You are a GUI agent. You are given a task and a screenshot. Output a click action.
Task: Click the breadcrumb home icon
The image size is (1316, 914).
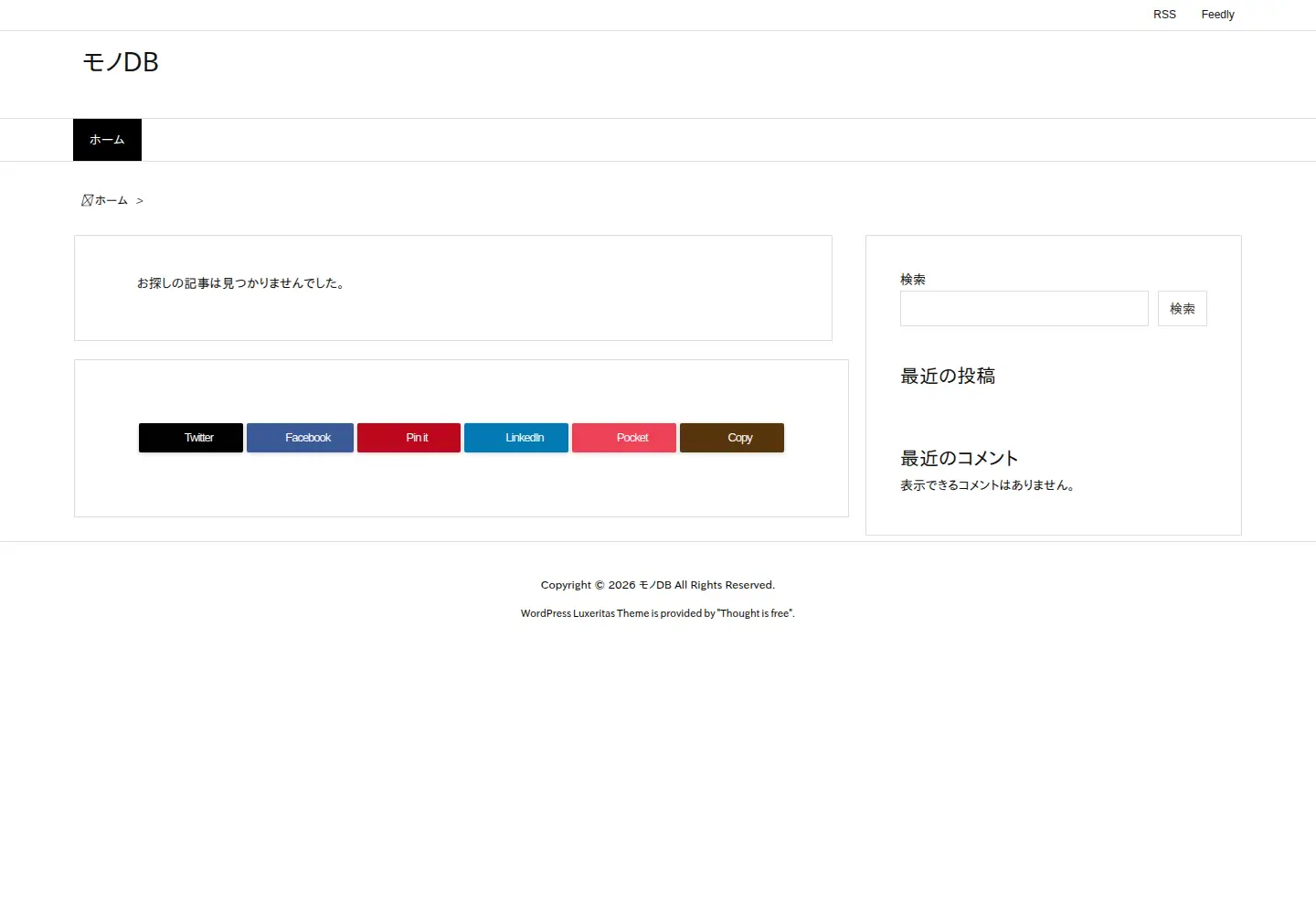point(87,200)
